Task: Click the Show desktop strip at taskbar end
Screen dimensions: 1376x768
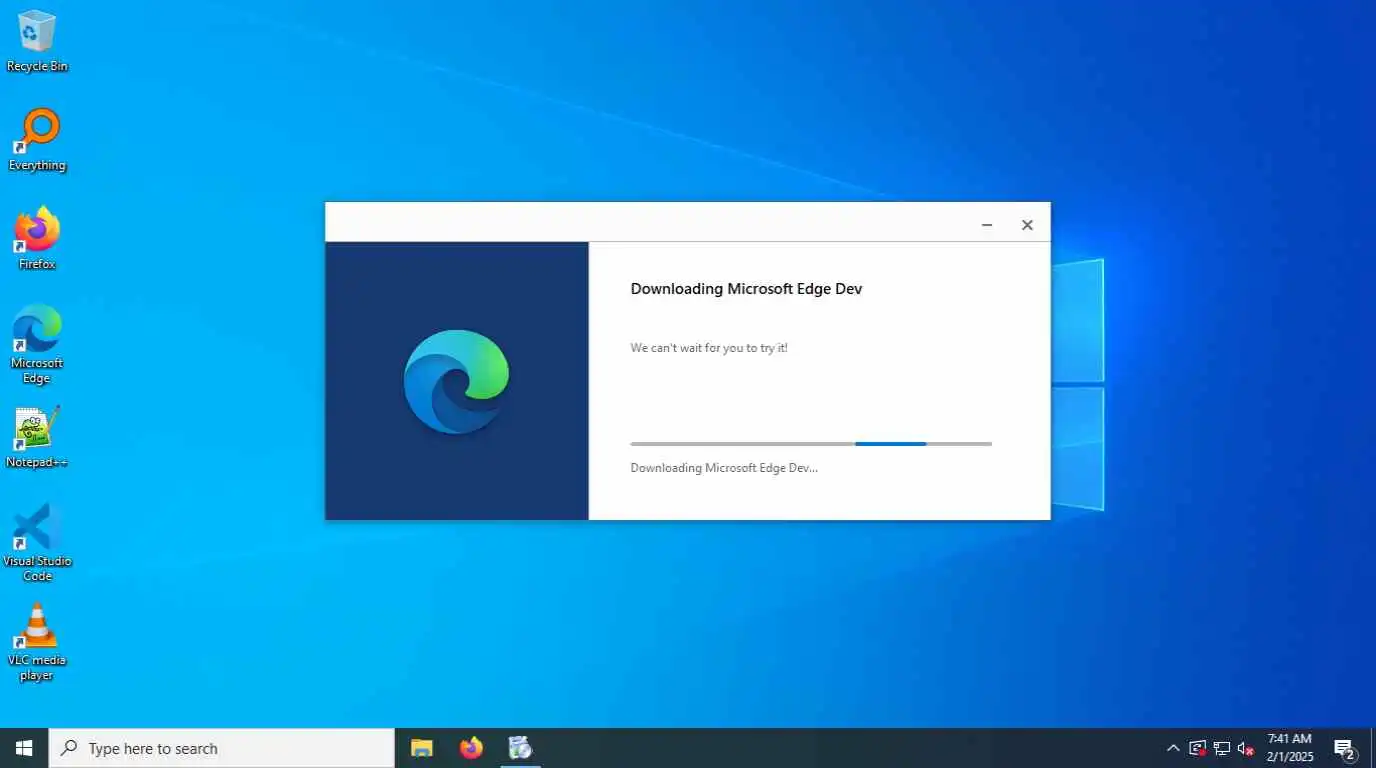Action: 1372,748
